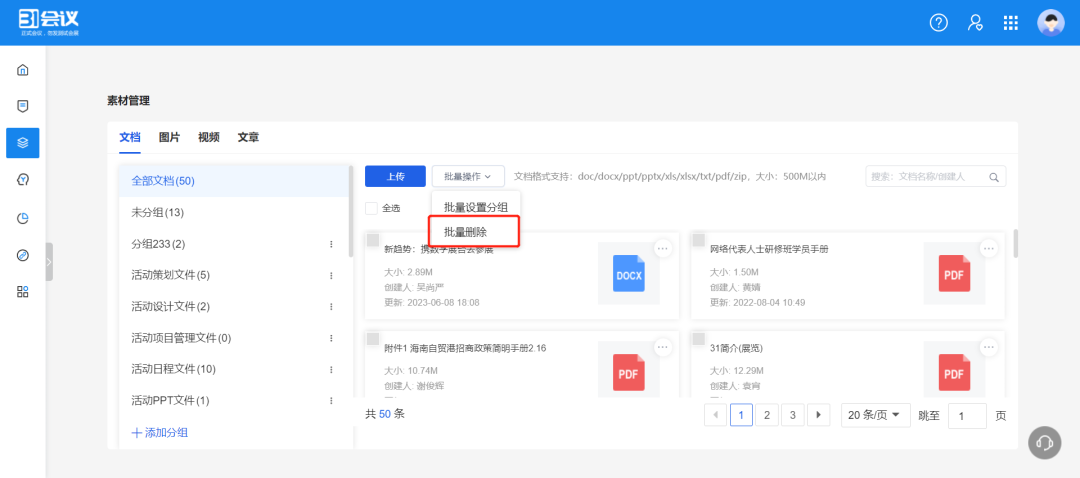This screenshot has height=478, width=1080.
Task: Open more options for 活动设计文件 group
Action: [x=331, y=306]
